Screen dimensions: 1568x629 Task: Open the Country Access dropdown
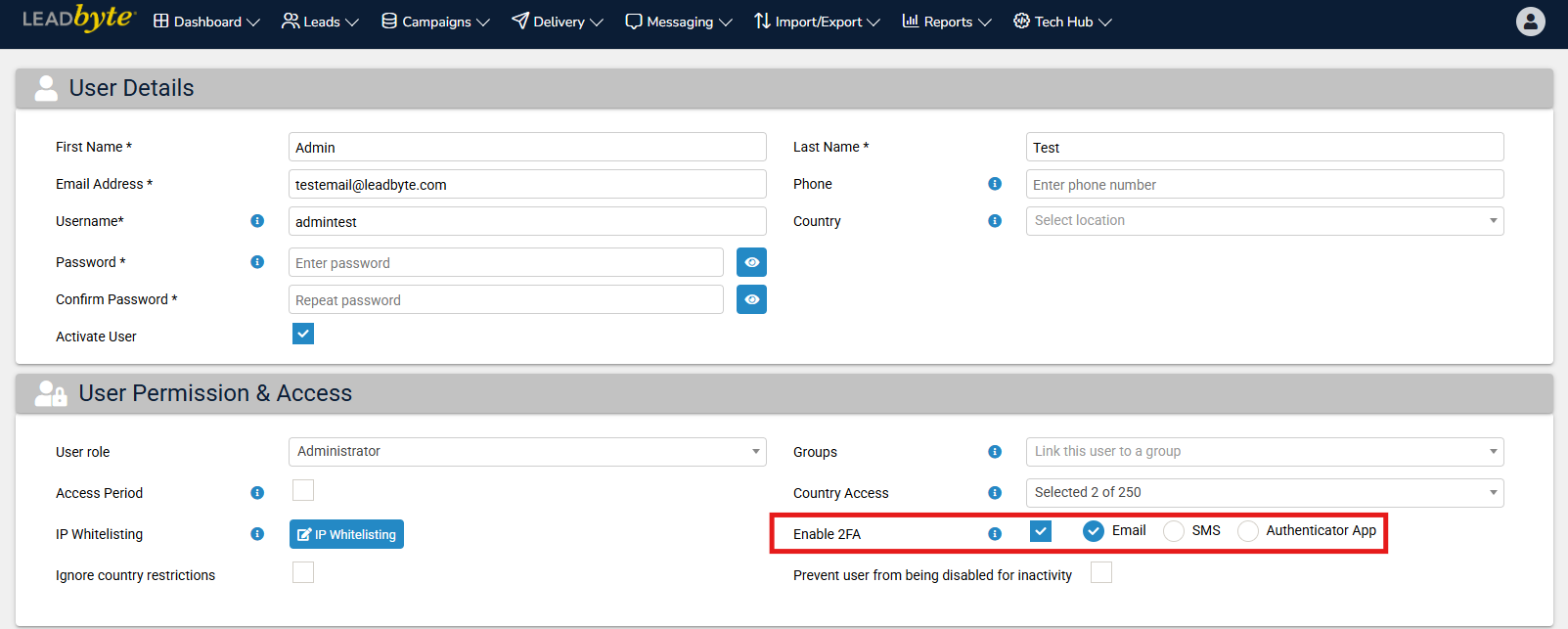(x=1265, y=493)
